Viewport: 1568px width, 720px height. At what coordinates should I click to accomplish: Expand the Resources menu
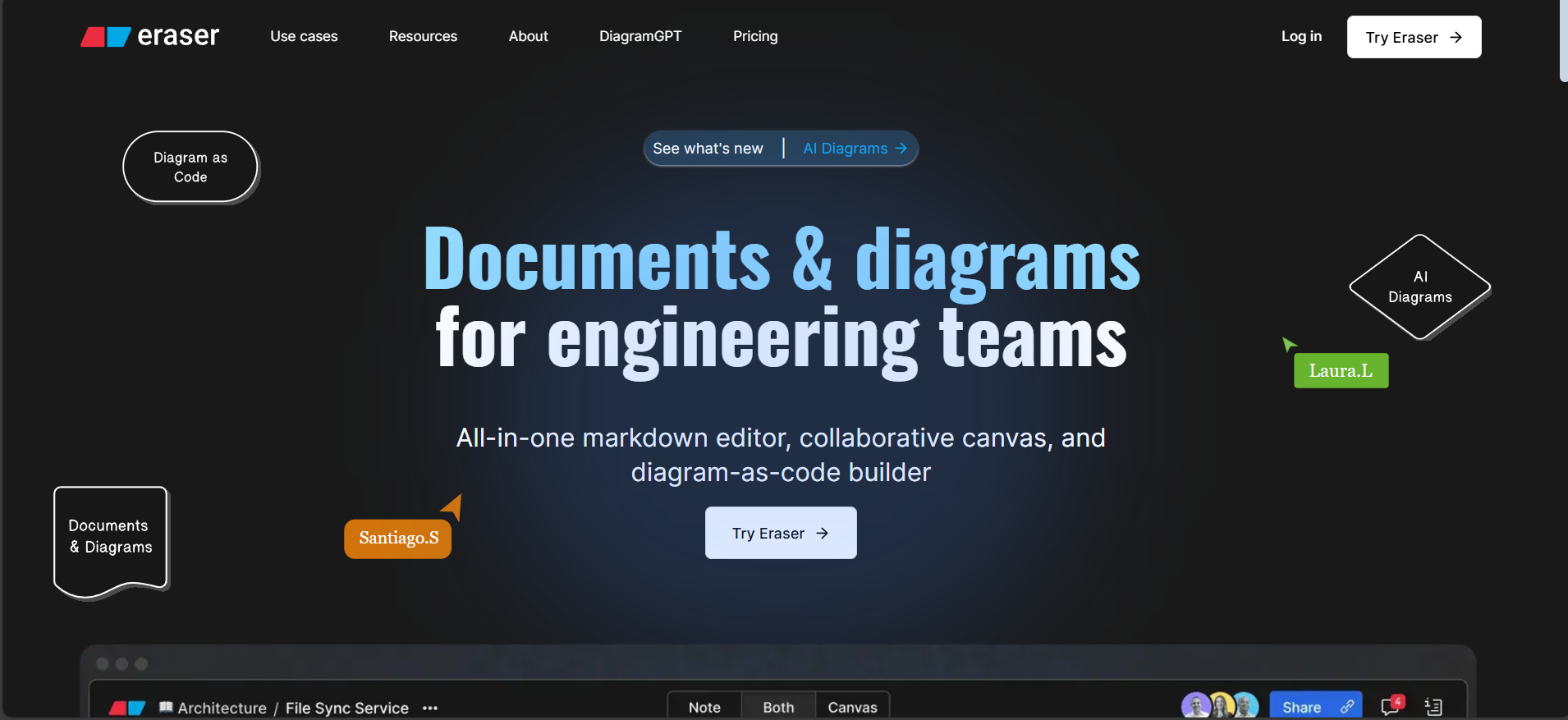[423, 36]
